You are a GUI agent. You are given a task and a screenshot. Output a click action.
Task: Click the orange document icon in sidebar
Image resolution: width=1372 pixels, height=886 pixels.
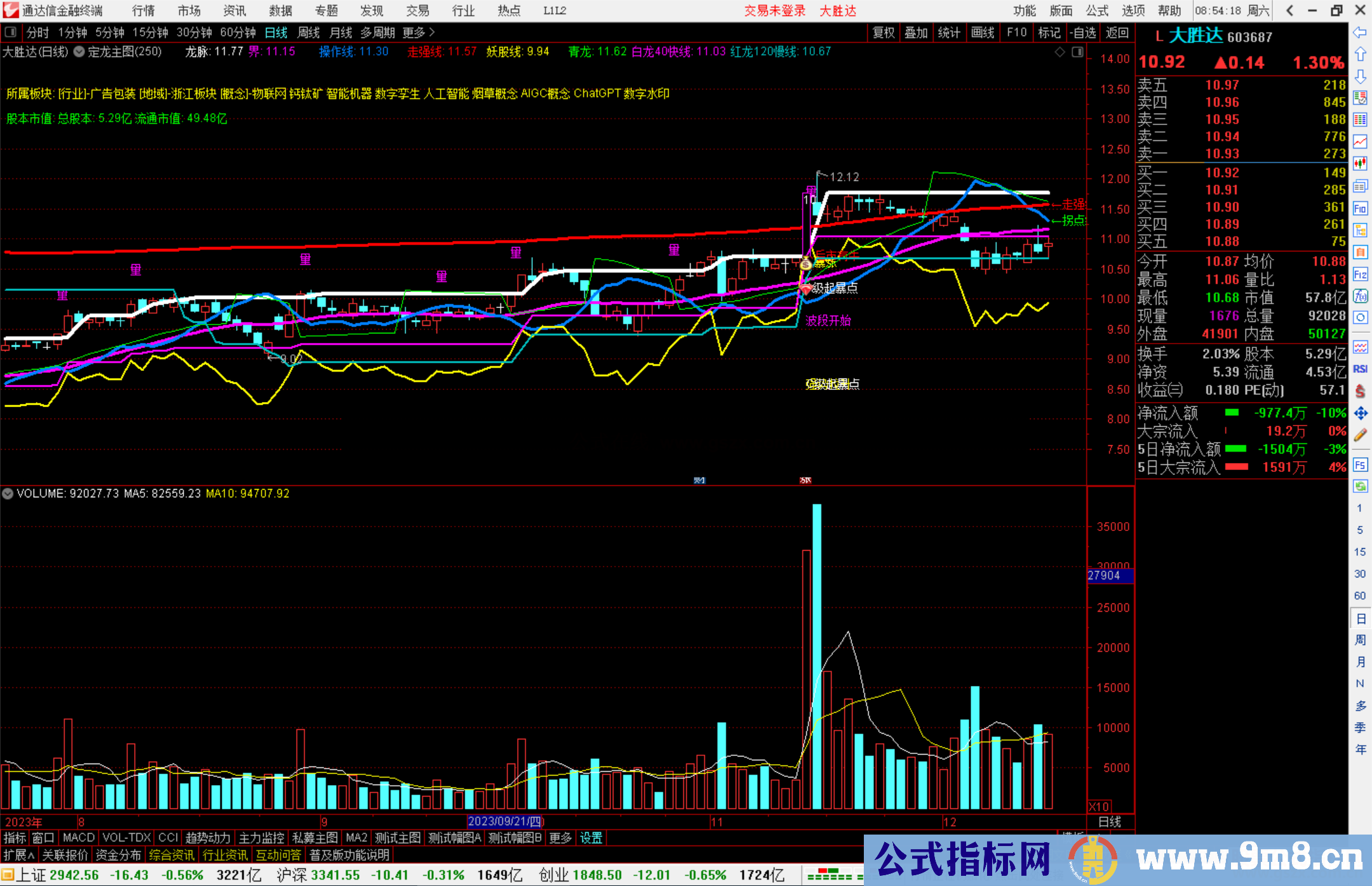(x=1360, y=252)
